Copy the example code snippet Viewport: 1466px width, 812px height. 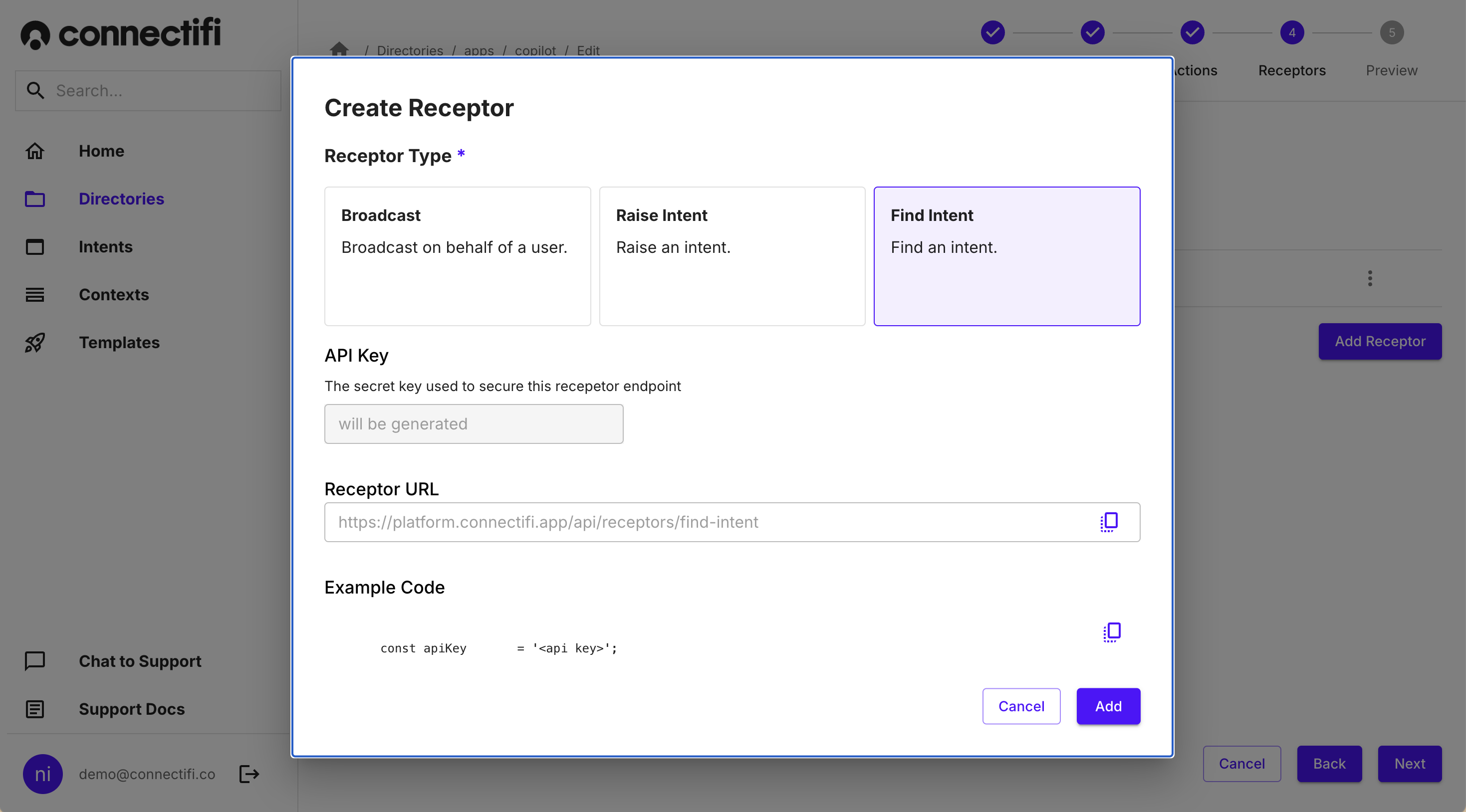1112,631
